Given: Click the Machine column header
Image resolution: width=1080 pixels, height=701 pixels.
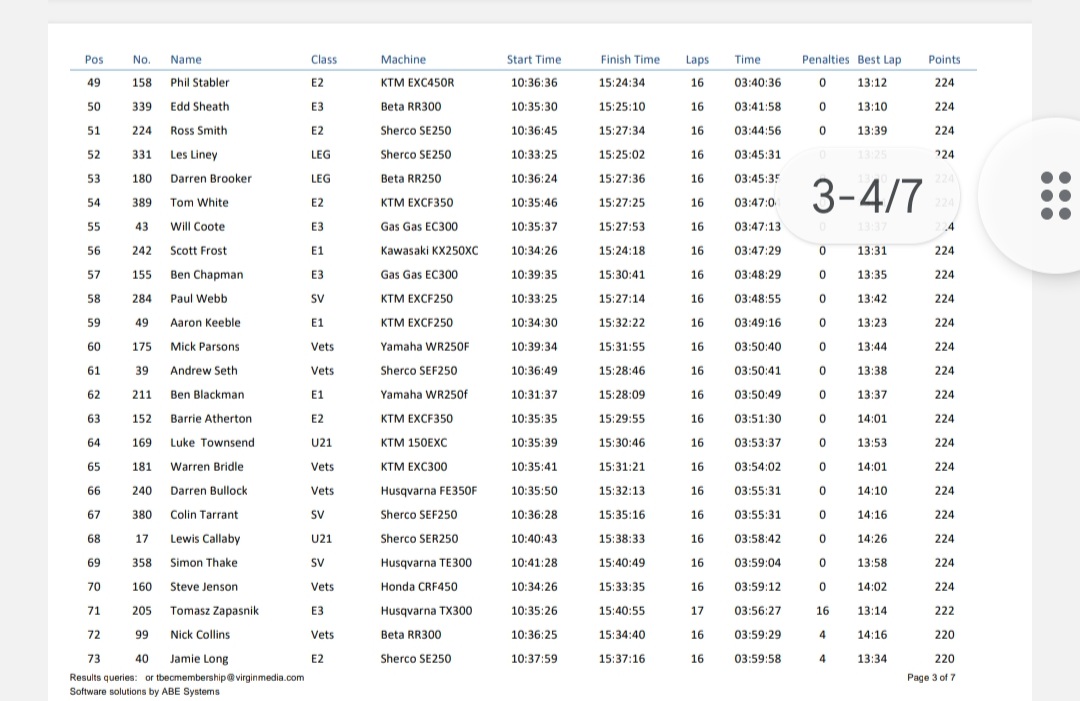Looking at the screenshot, I should (403, 59).
